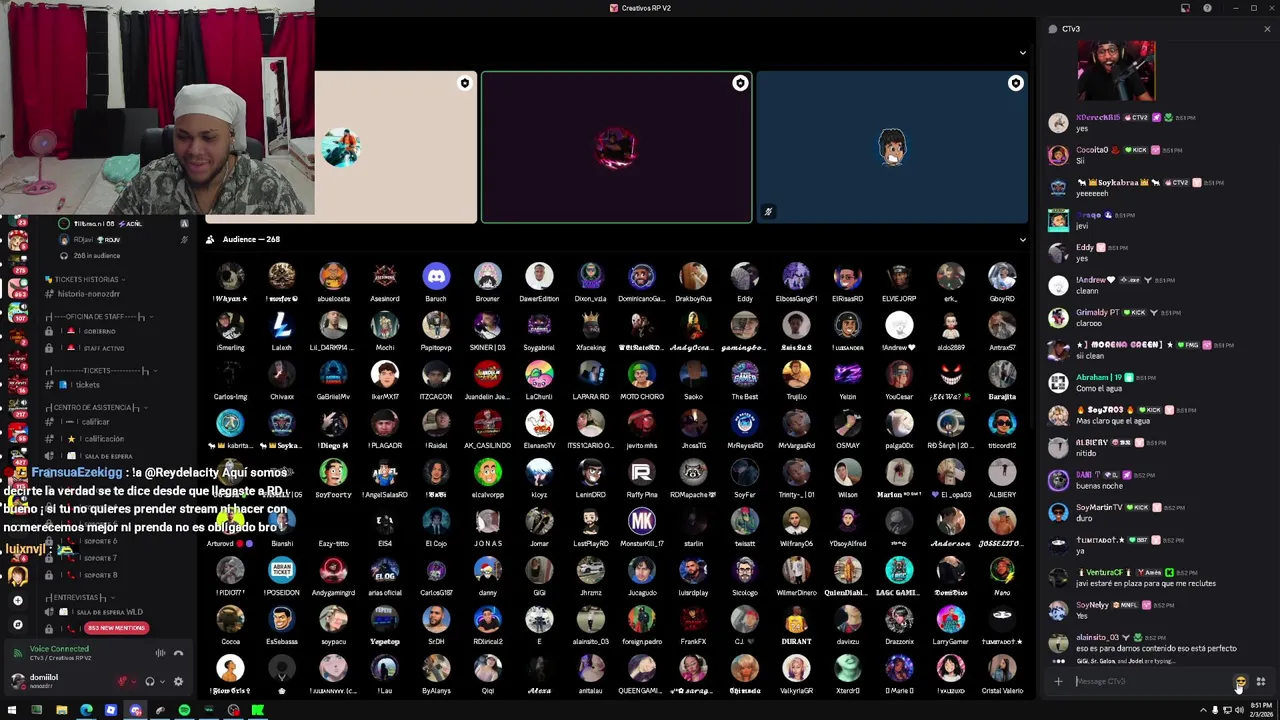Disconnect from voice using the hang-up icon
The height and width of the screenshot is (720, 1280).
click(x=178, y=653)
